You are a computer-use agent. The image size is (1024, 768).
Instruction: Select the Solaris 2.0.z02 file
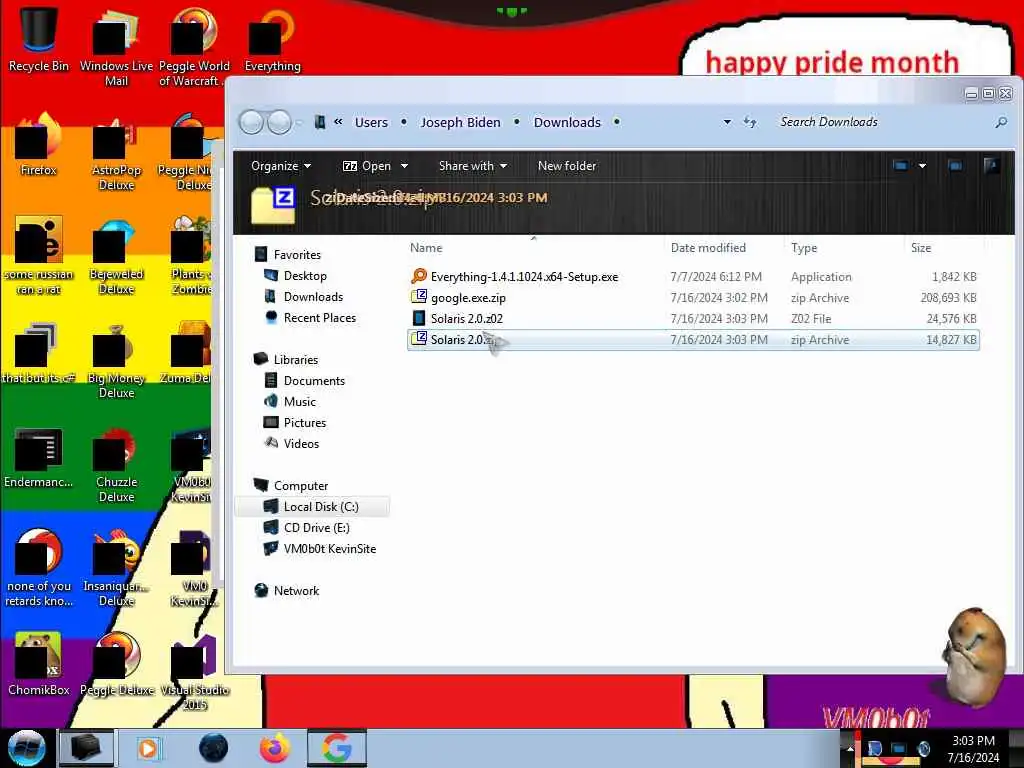click(693, 319)
